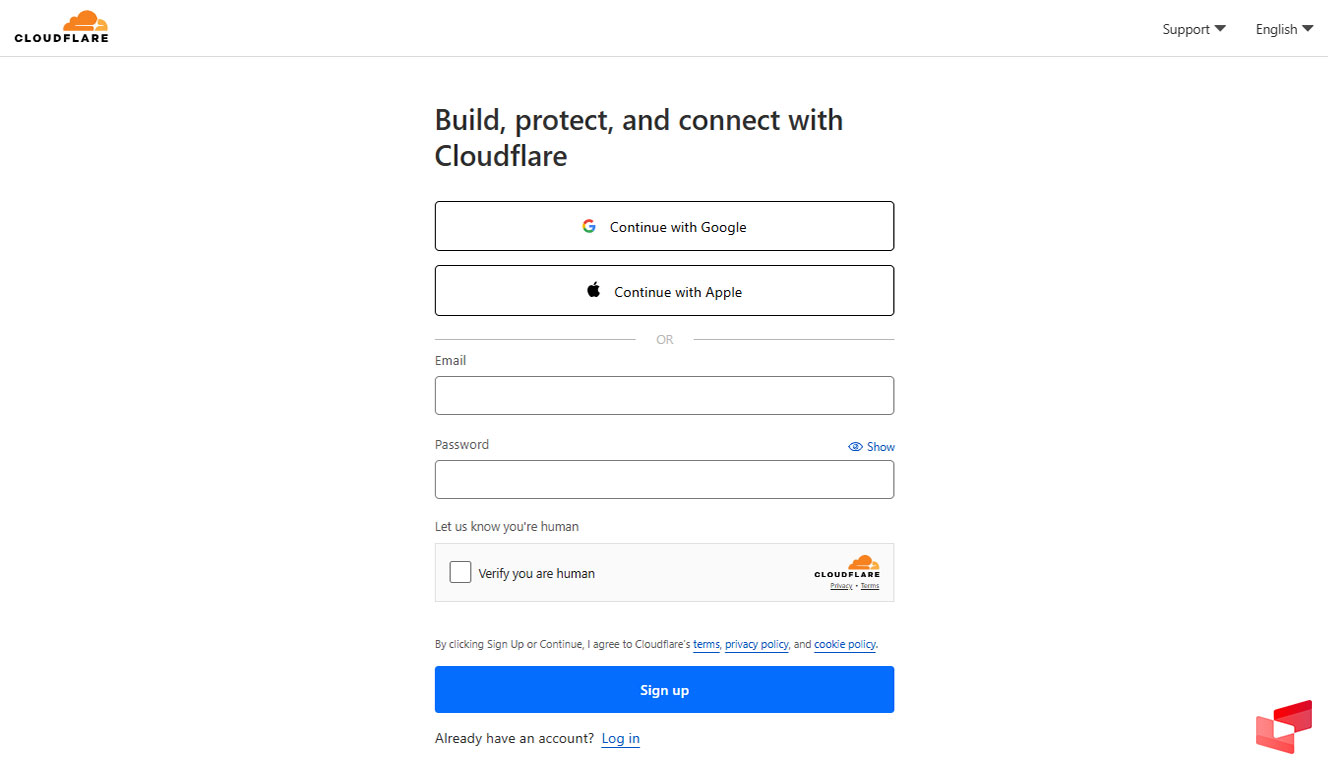Click the eye icon beside Show
1328x768 pixels.
(x=855, y=447)
